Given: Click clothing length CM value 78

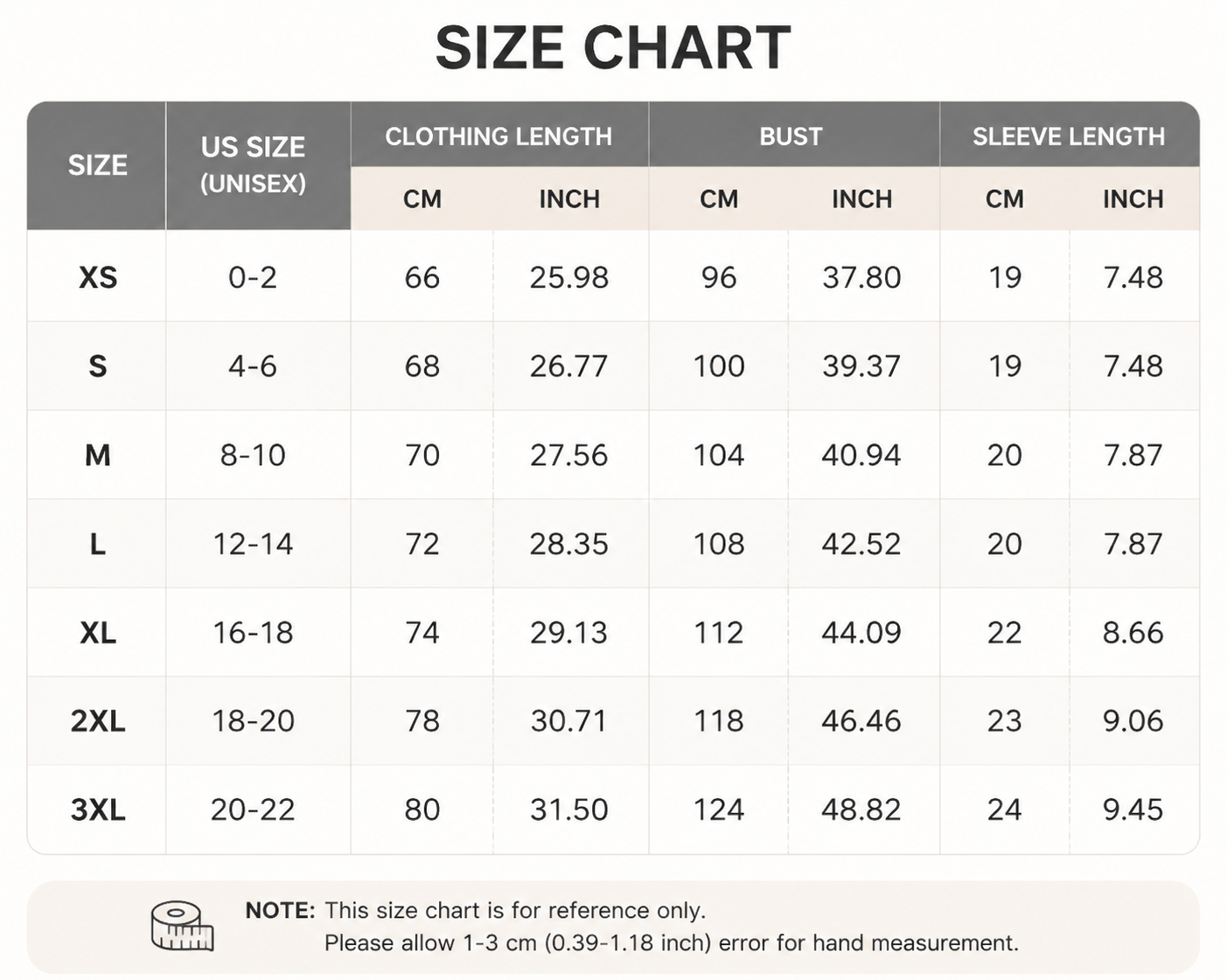Looking at the screenshot, I should tap(422, 721).
